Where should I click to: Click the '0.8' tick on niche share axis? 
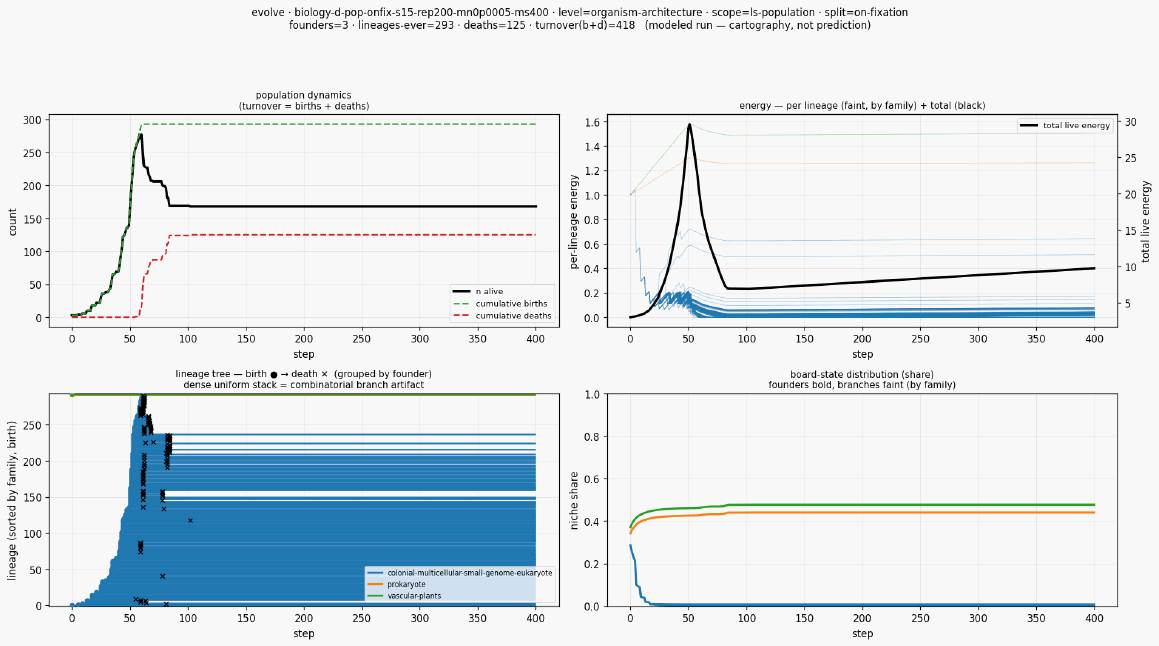591,437
